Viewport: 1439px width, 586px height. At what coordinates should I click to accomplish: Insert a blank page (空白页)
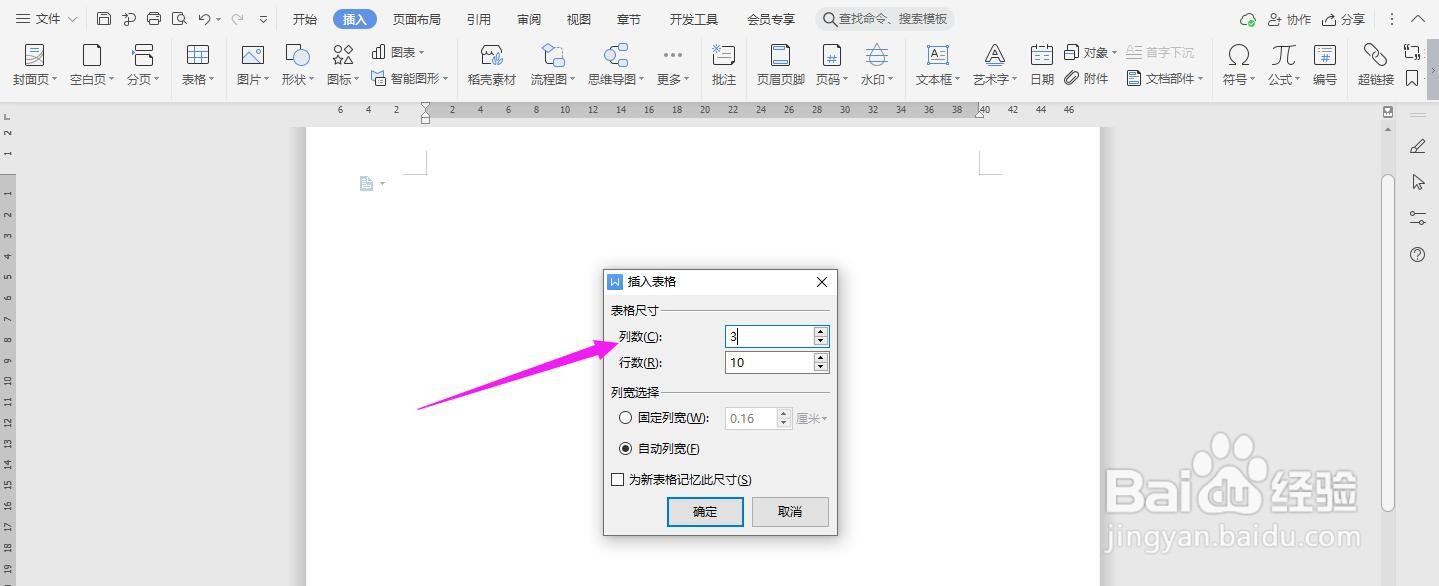click(x=92, y=65)
